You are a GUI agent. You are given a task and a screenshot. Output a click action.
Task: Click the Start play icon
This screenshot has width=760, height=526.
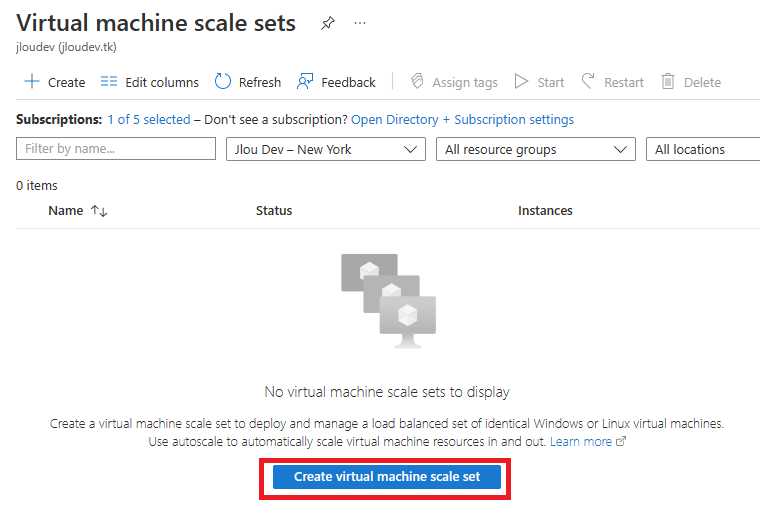click(521, 81)
